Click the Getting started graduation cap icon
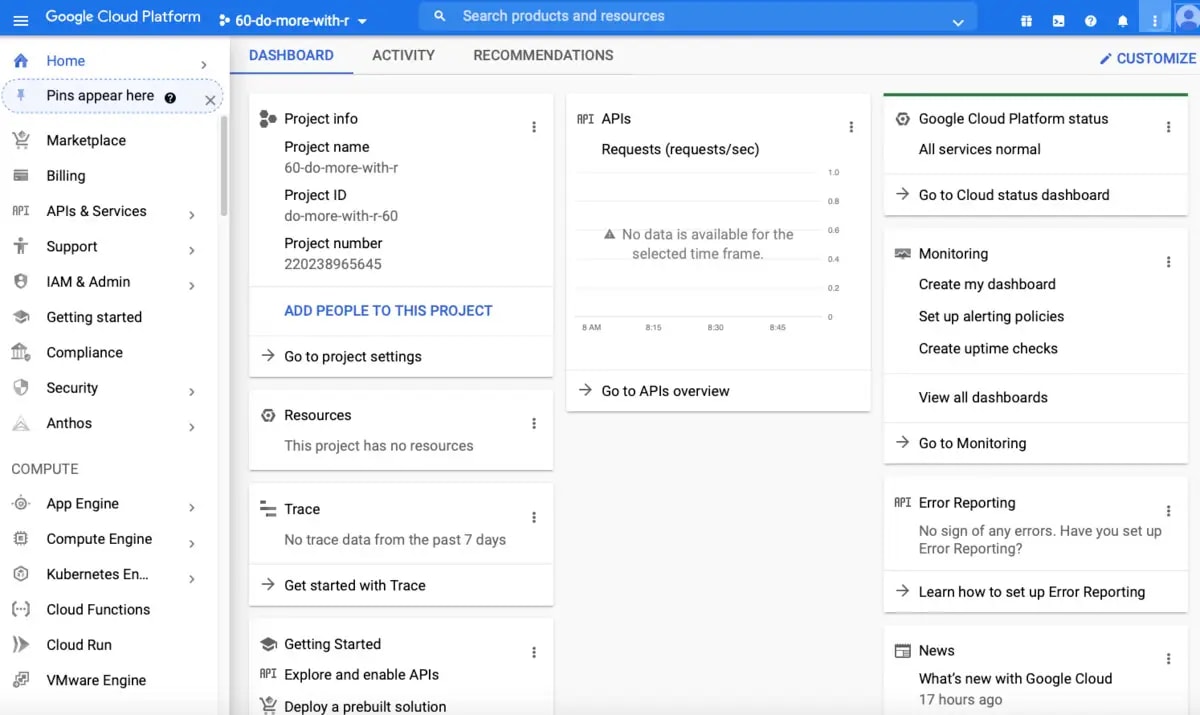This screenshot has height=715, width=1200. 21,317
